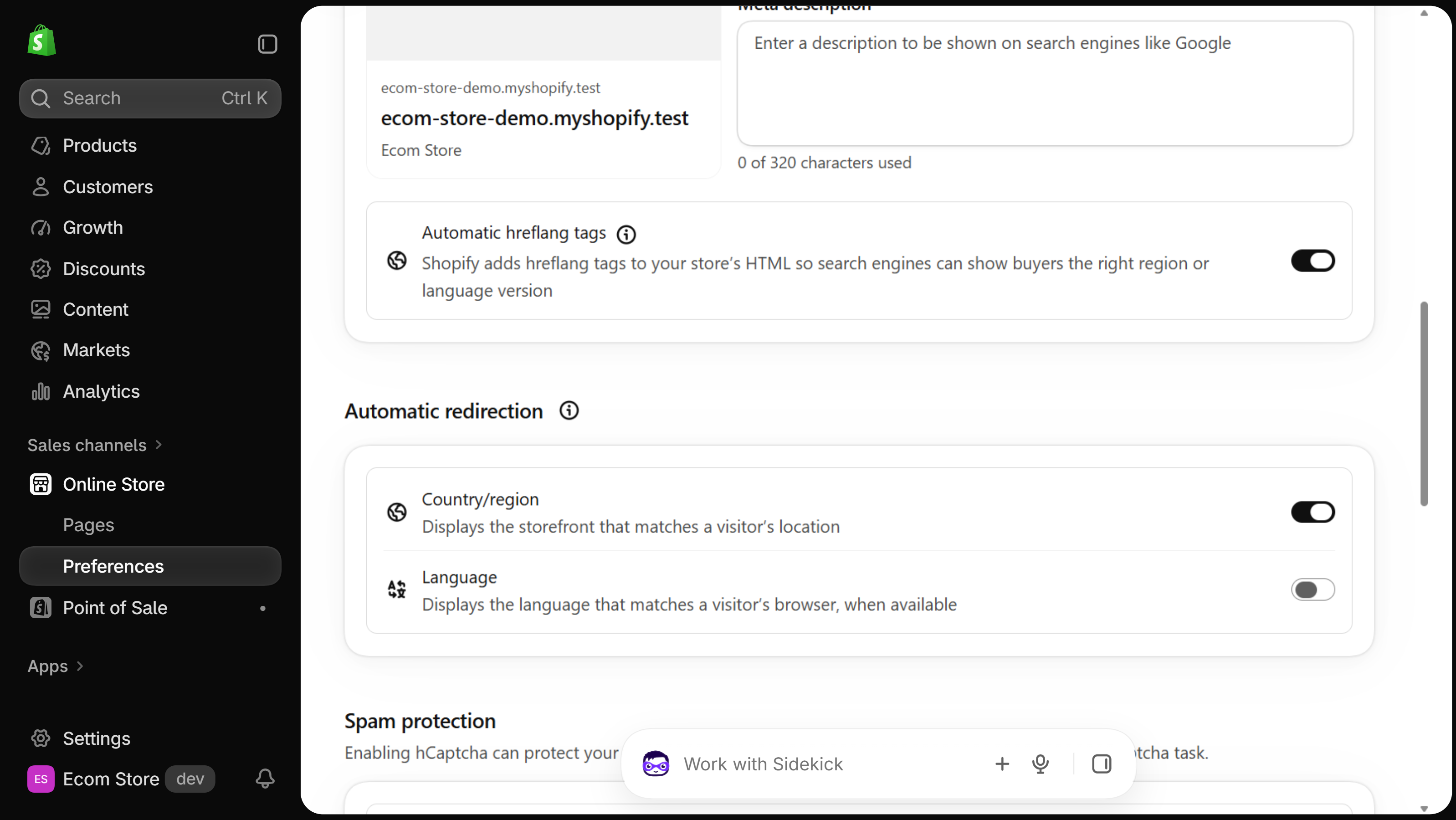Click the Analytics bar chart icon
The height and width of the screenshot is (820, 1456).
[41, 392]
